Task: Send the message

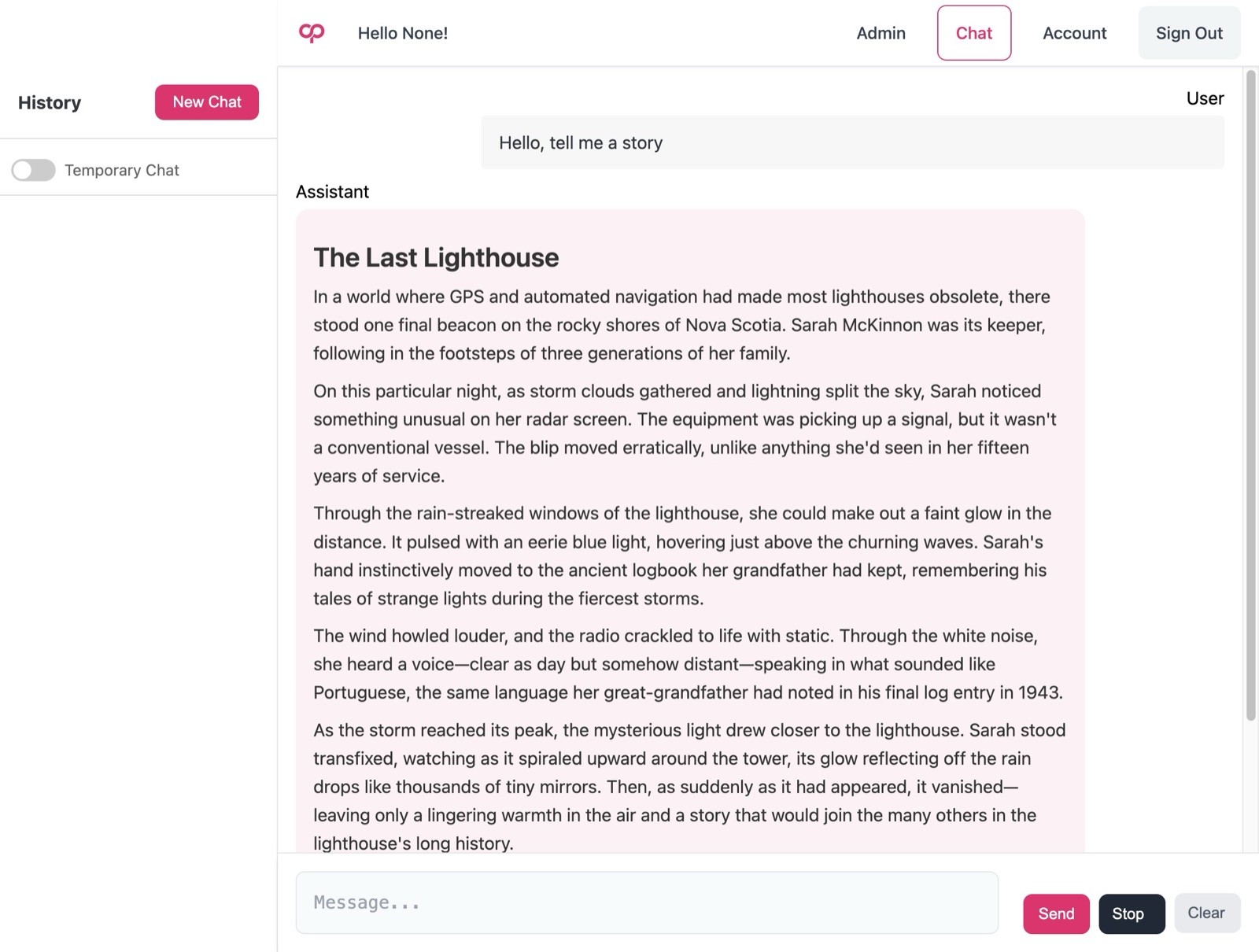Action: (x=1056, y=913)
